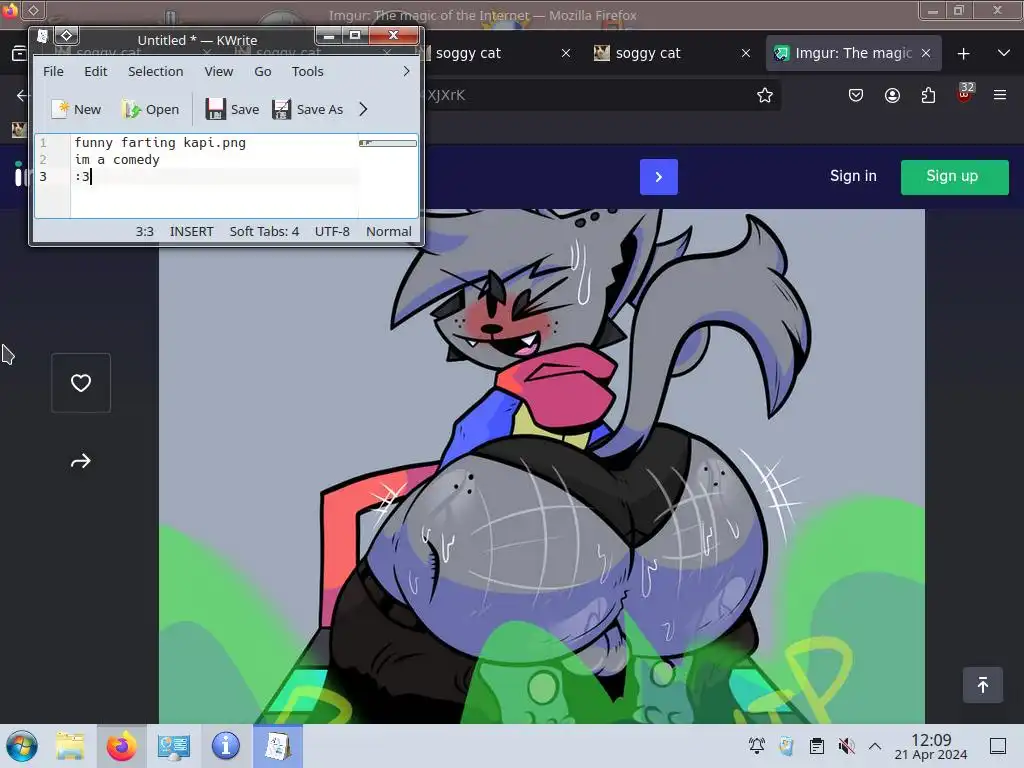
Task: Bookmark this page with the star icon
Action: (765, 95)
